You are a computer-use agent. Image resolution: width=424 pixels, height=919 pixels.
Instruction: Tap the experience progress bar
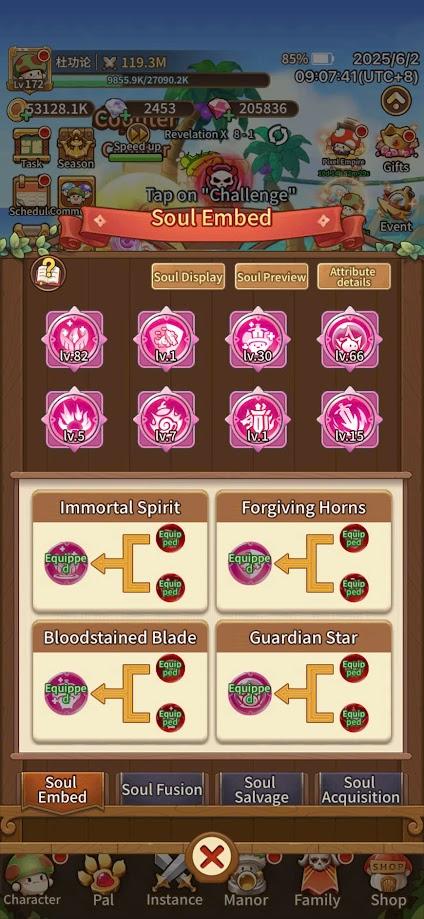[160, 80]
